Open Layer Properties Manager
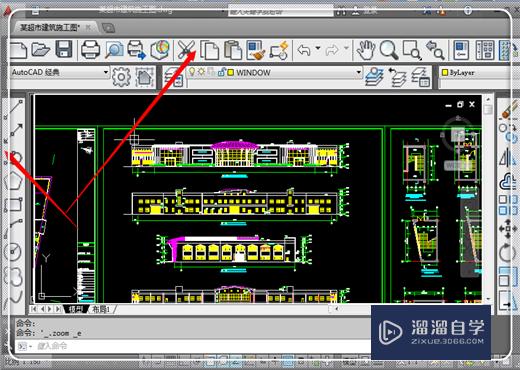The height and width of the screenshot is (370, 520). point(173,77)
